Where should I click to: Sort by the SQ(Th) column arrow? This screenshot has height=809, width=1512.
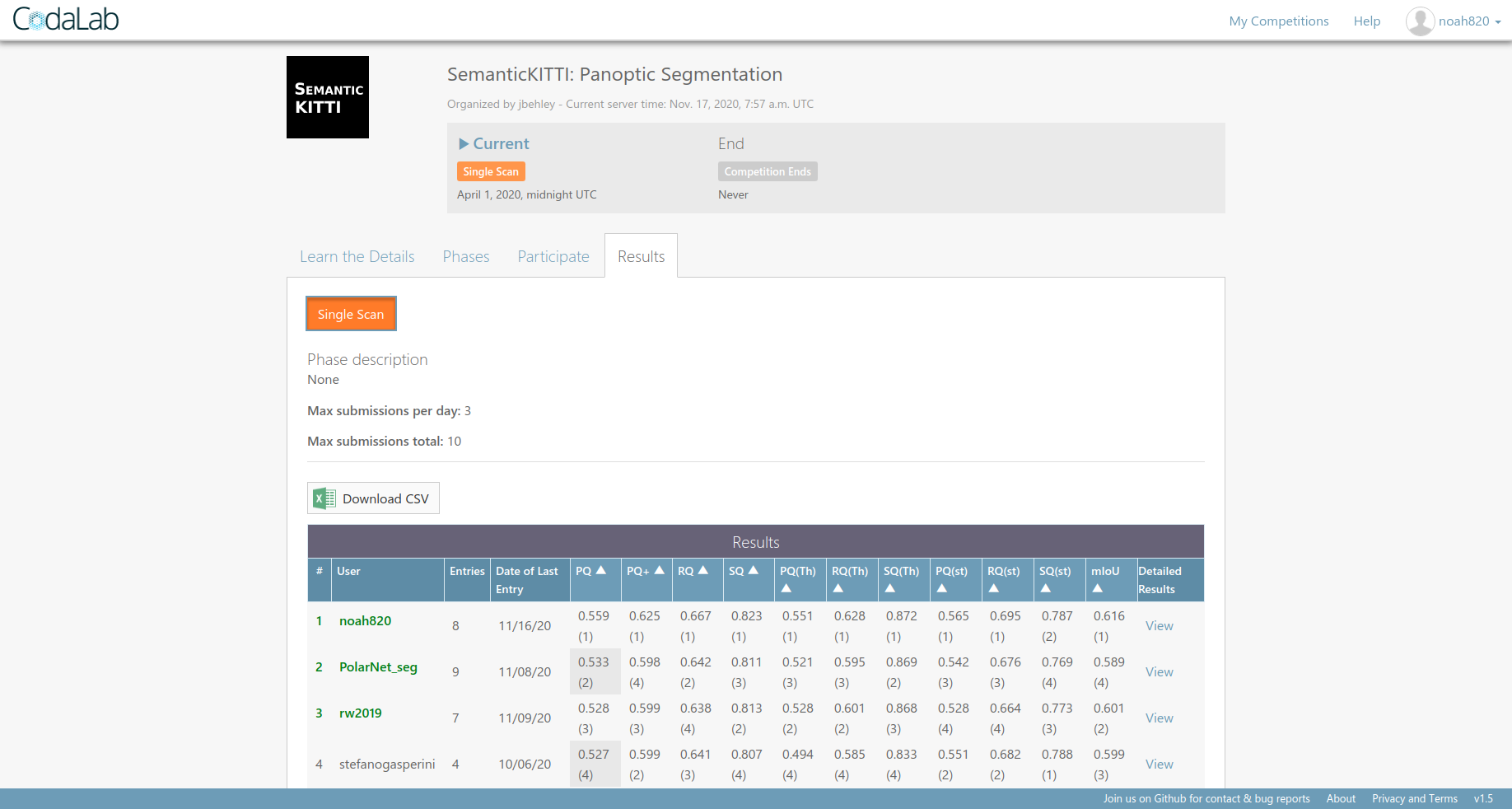tap(890, 588)
